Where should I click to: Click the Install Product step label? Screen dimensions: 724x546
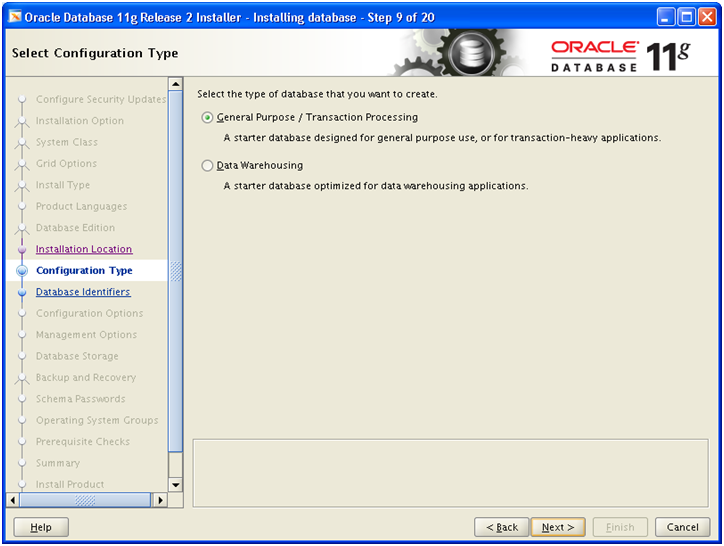70,484
